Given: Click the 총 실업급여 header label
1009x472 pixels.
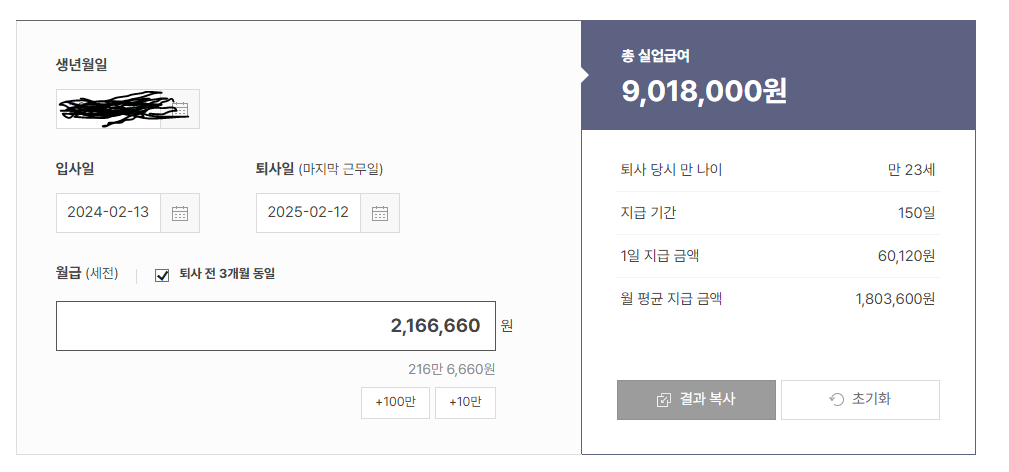Looking at the screenshot, I should tap(655, 55).
